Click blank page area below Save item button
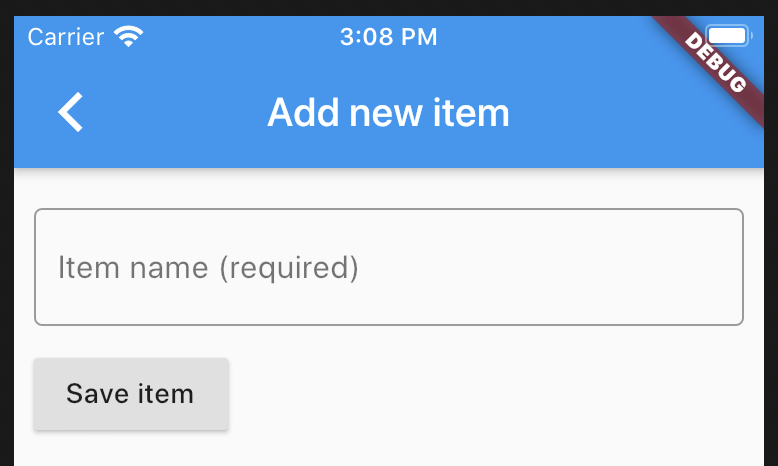Screen dimensions: 778x466 coord(388,448)
